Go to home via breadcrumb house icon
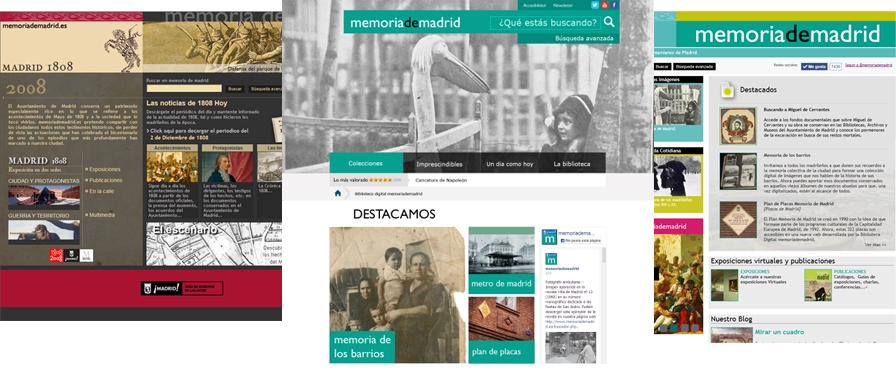Image resolution: width=896 pixels, height=371 pixels. coord(338,193)
